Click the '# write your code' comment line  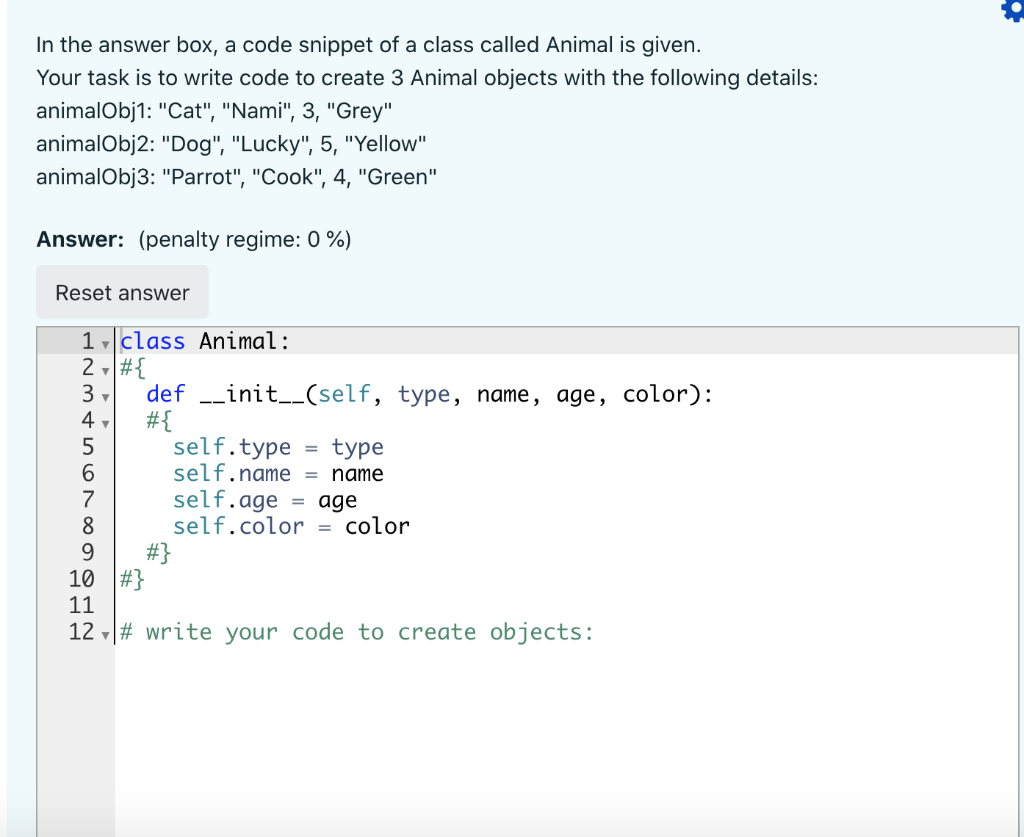coord(357,632)
